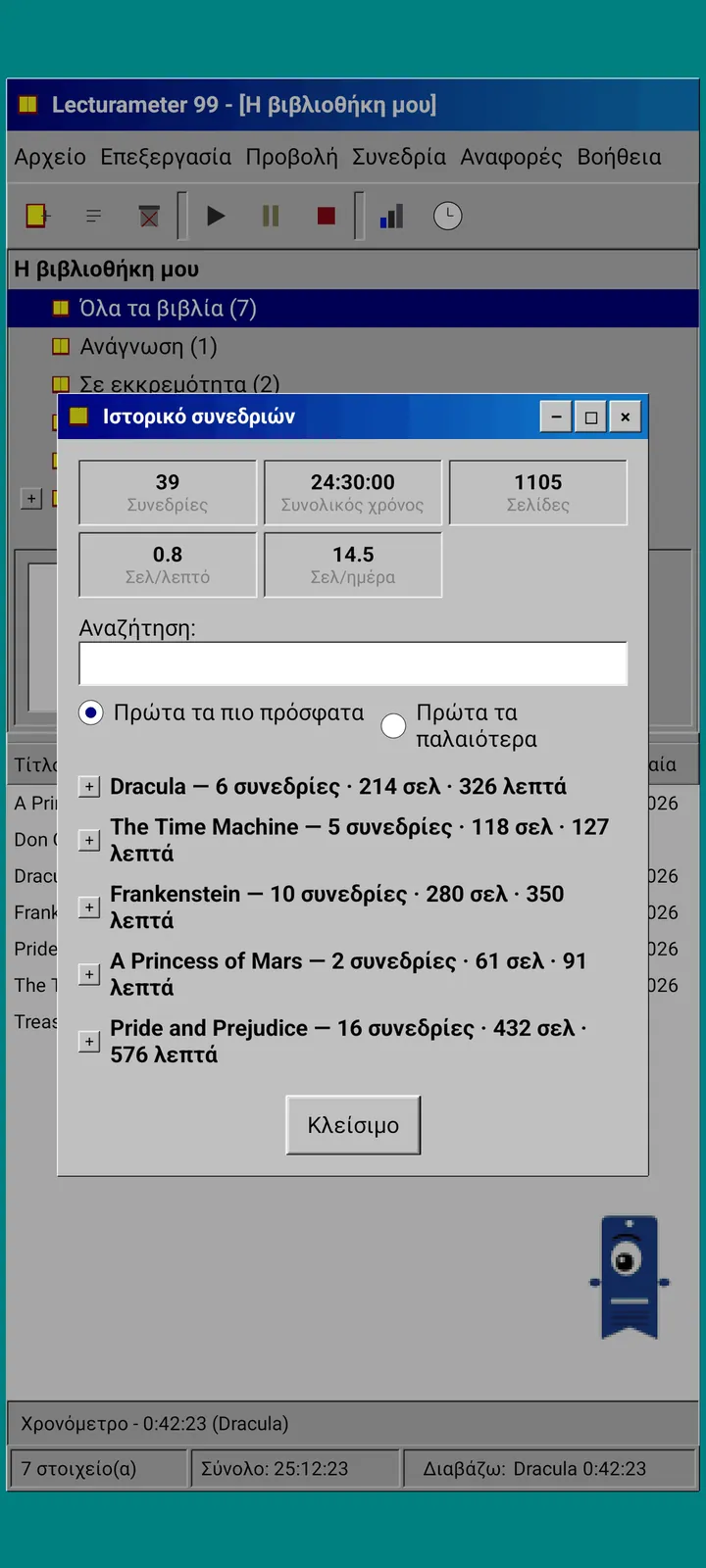Open the Αναφορές menu
This screenshot has height=1568, width=706.
pyautogui.click(x=511, y=157)
